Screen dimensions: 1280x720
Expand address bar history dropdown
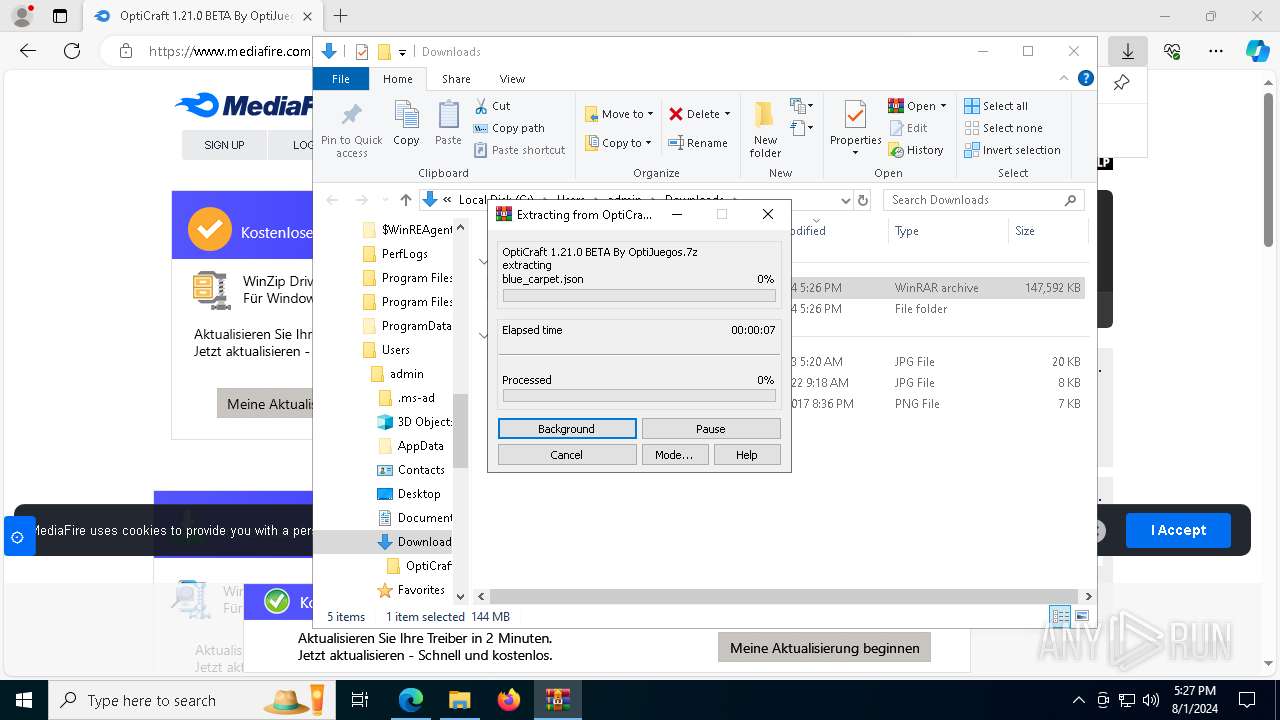[x=846, y=200]
